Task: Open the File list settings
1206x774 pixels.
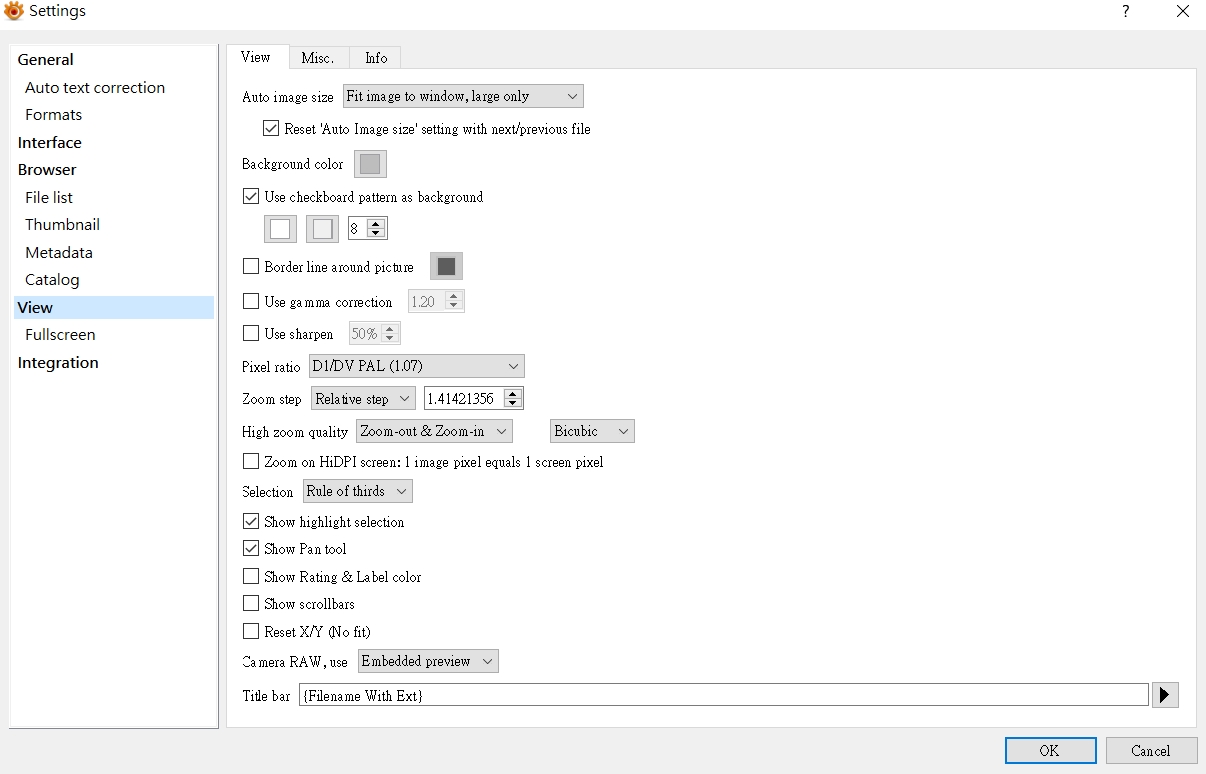Action: (x=49, y=198)
